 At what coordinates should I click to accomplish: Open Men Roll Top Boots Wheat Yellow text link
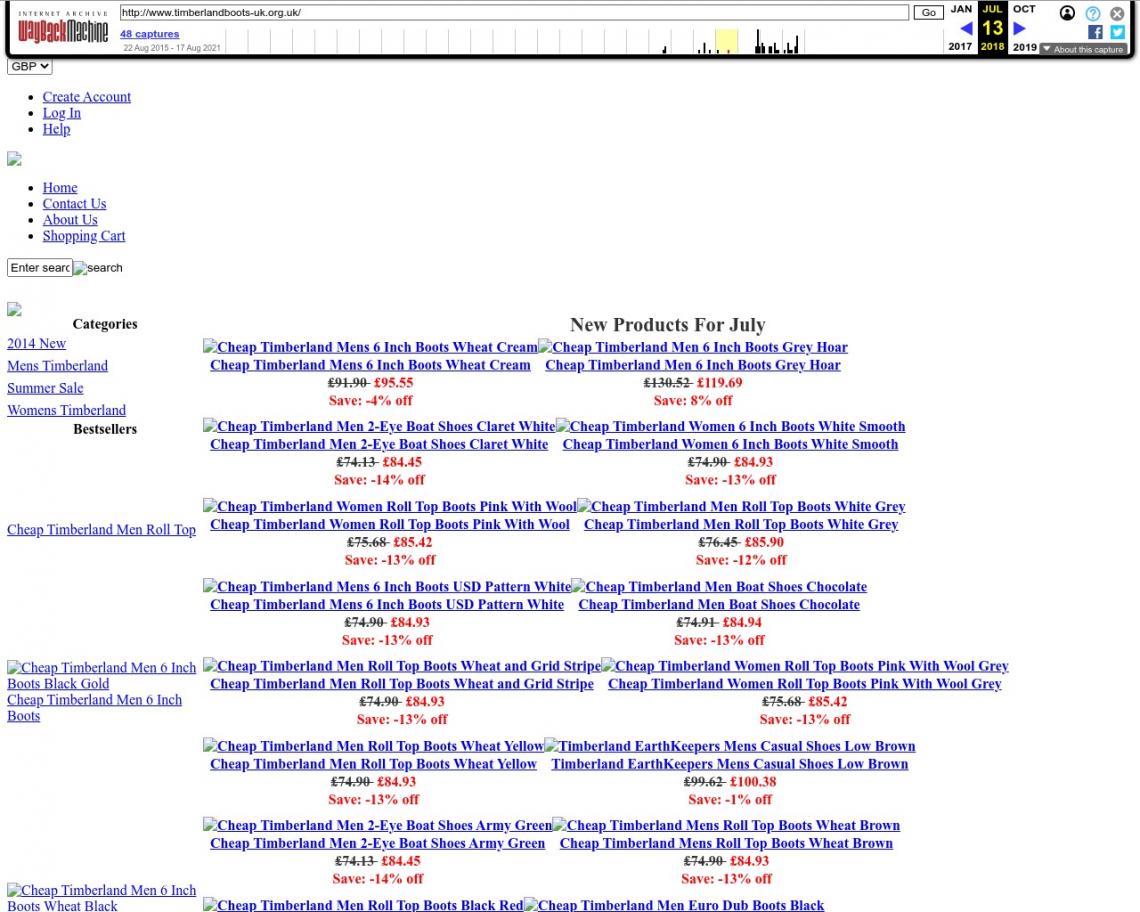point(373,764)
